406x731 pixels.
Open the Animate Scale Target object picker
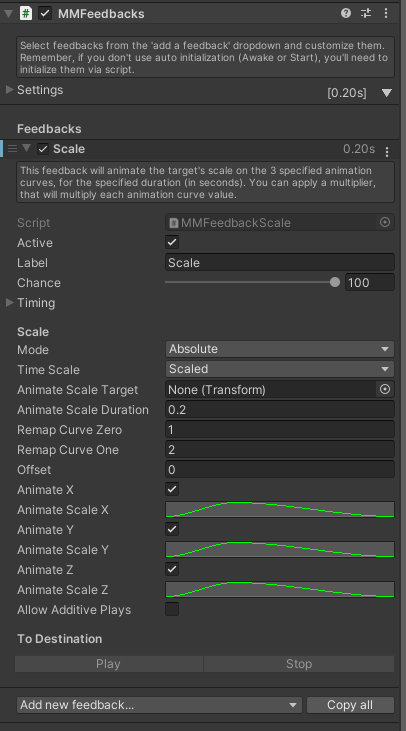pyautogui.click(x=385, y=389)
